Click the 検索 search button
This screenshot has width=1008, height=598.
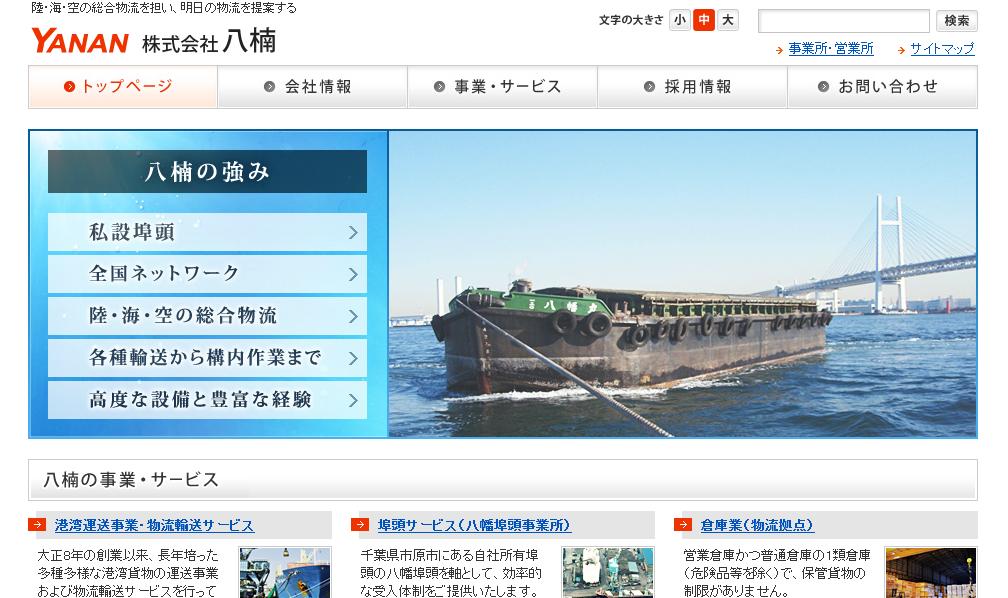click(x=956, y=20)
